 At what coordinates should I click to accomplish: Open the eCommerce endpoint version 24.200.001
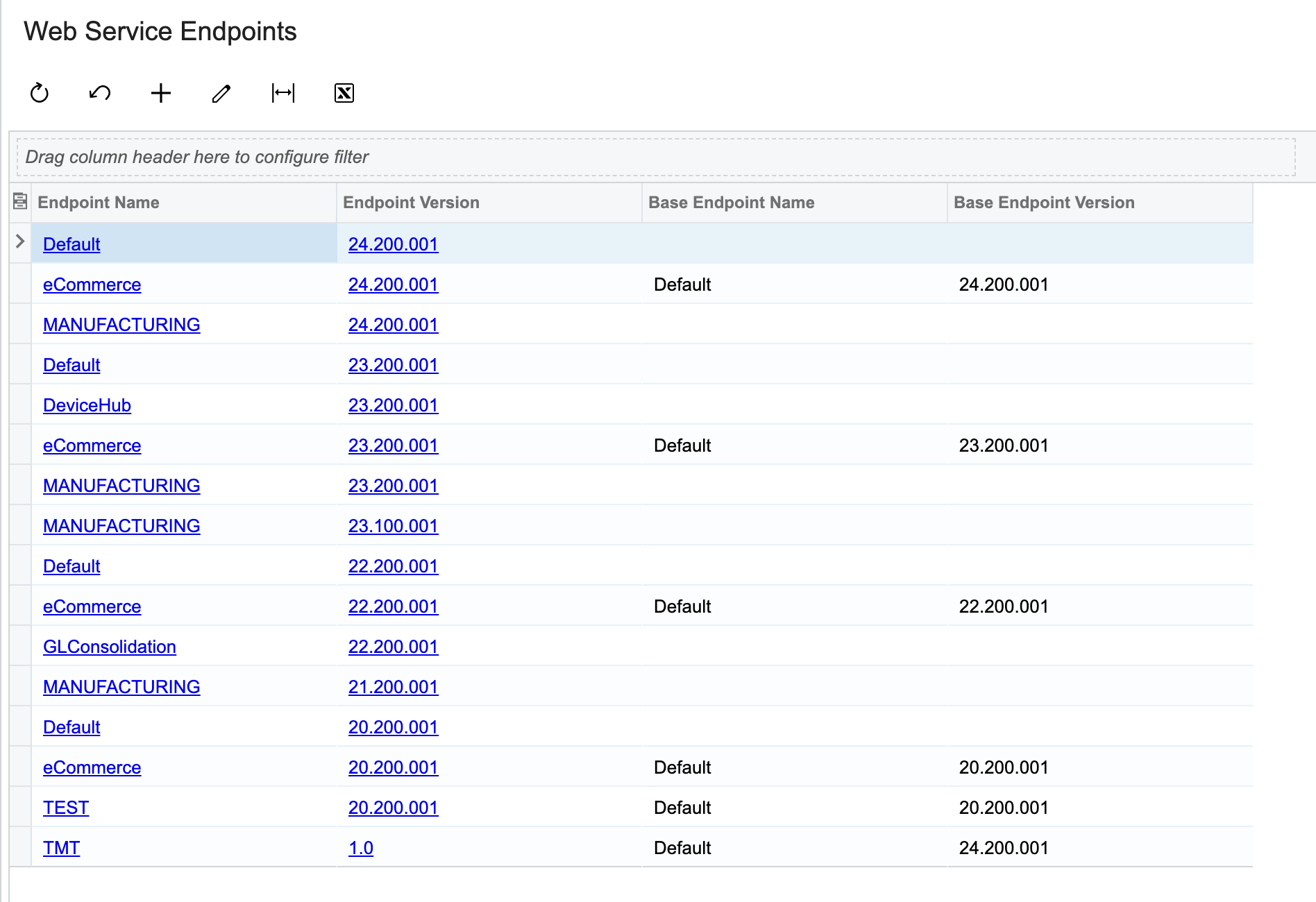click(92, 284)
